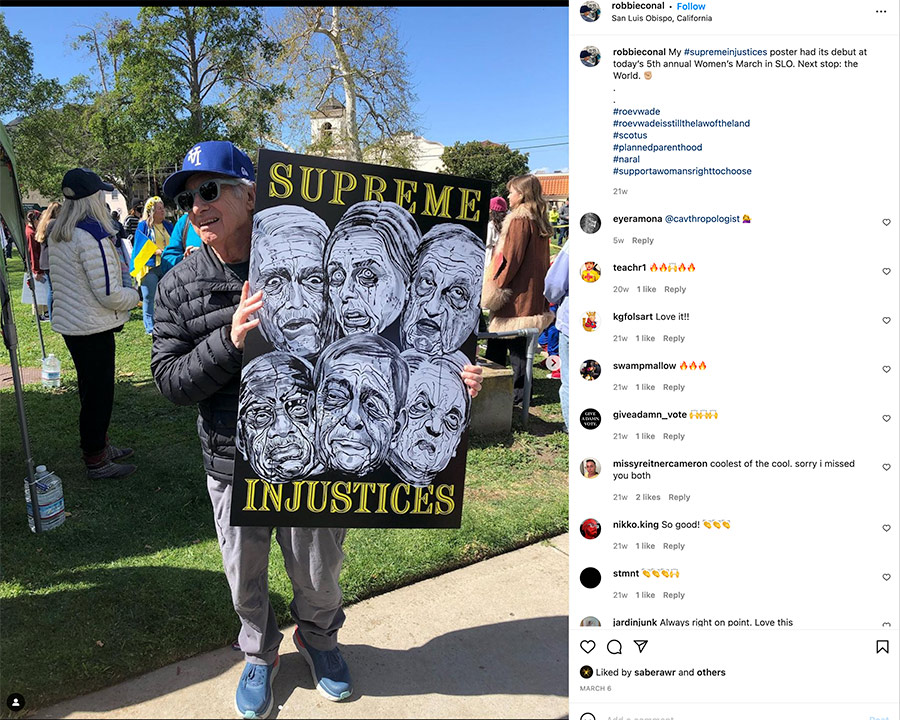
Task: Like the post with heart icon
Action: tap(587, 647)
